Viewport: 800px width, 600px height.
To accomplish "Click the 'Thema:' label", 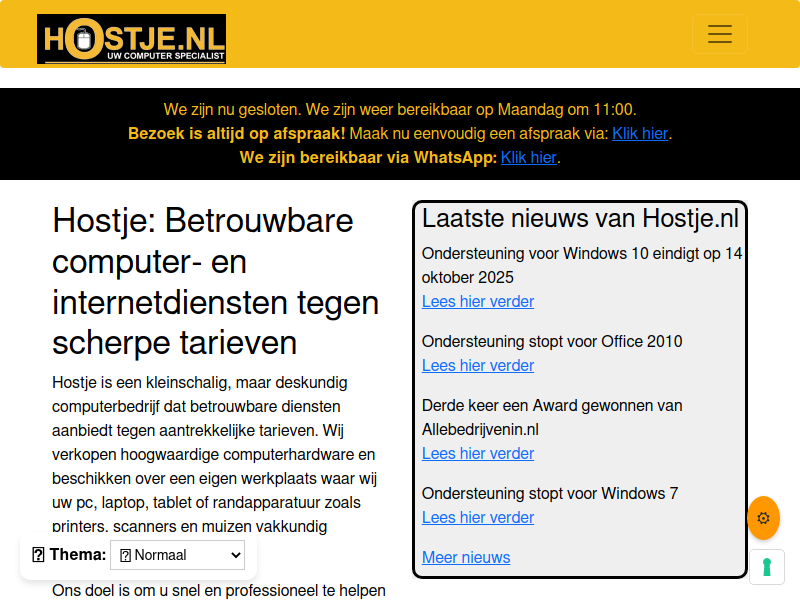I will [x=69, y=555].
